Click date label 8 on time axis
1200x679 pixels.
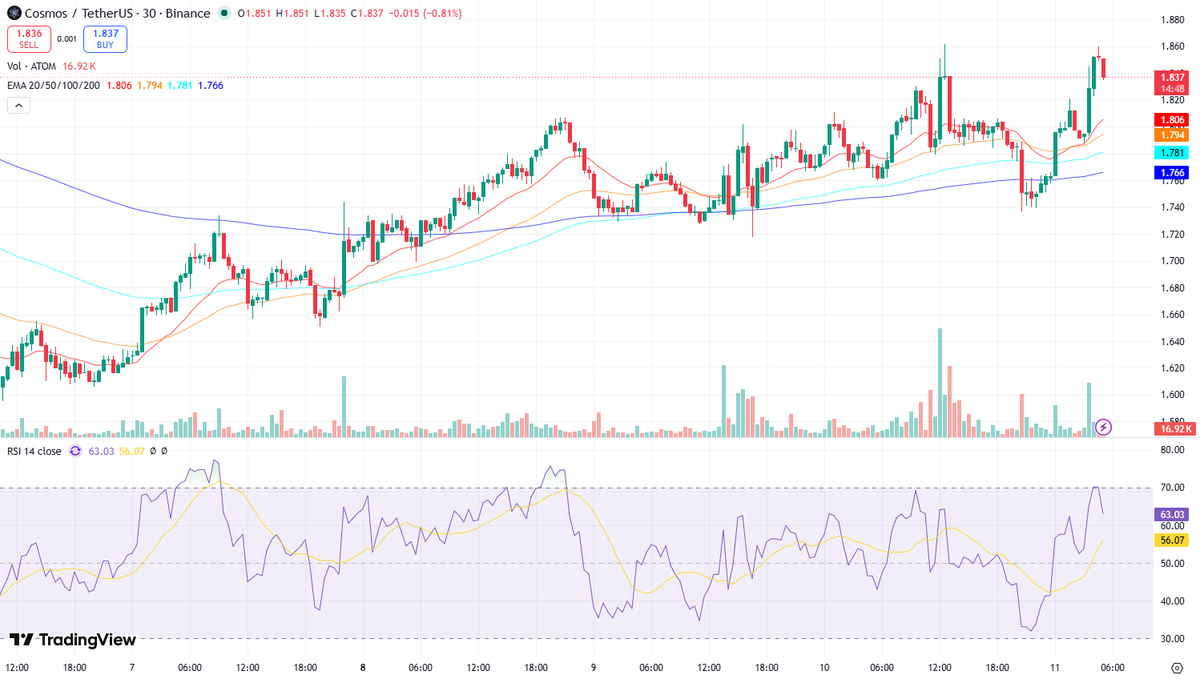click(x=362, y=667)
